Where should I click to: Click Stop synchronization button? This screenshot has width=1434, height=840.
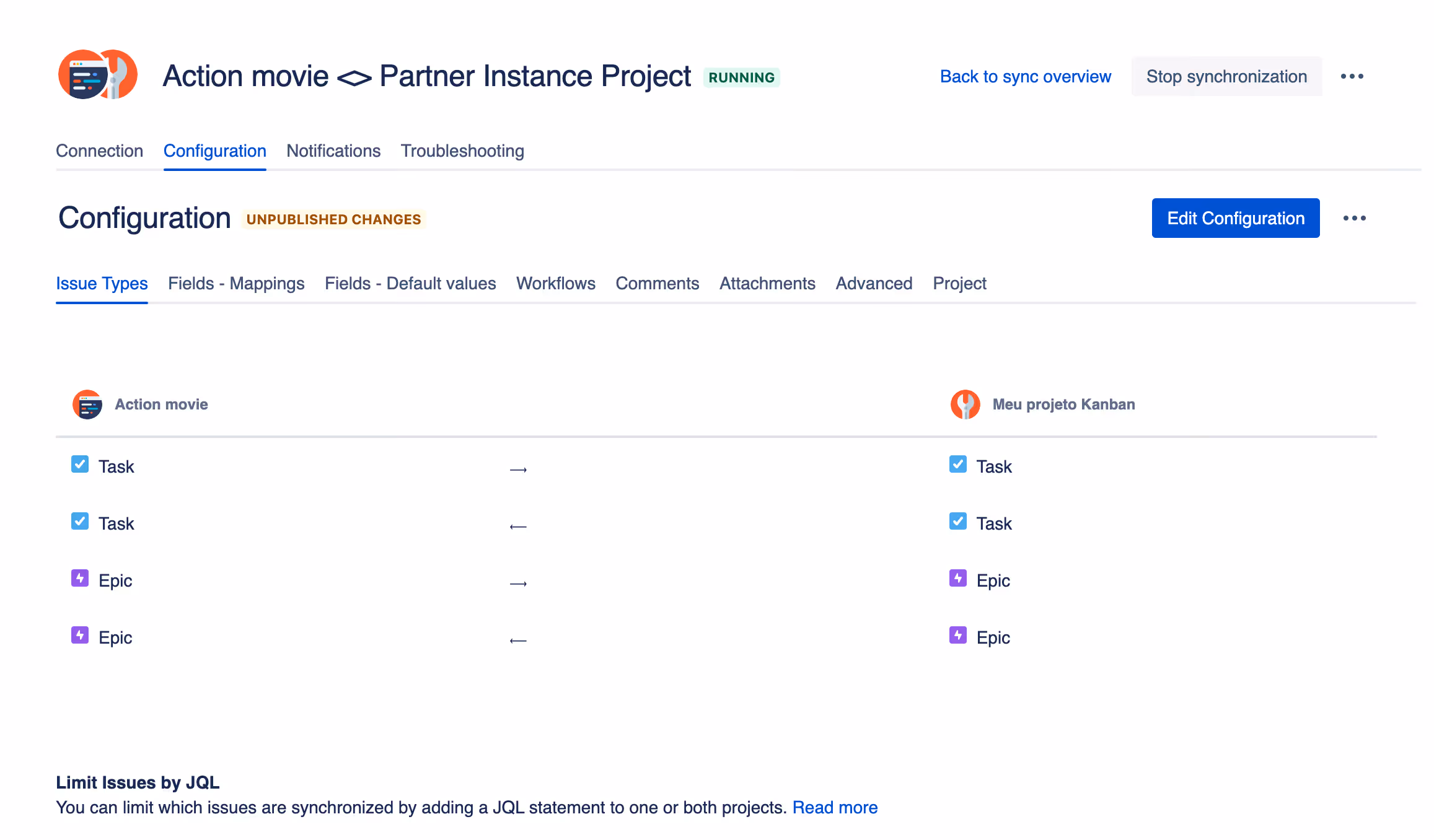coord(1226,77)
